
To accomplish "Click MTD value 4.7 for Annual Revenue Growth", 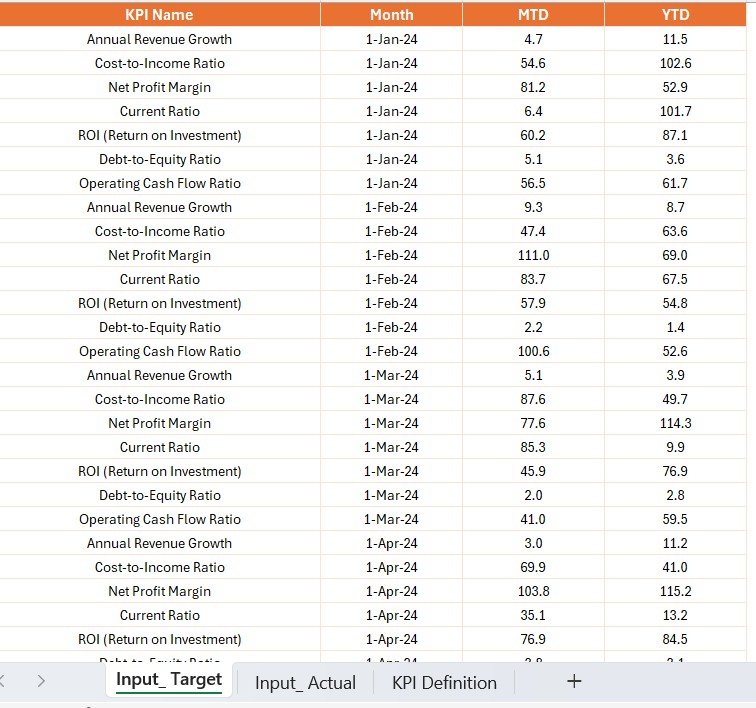I will pos(533,39).
